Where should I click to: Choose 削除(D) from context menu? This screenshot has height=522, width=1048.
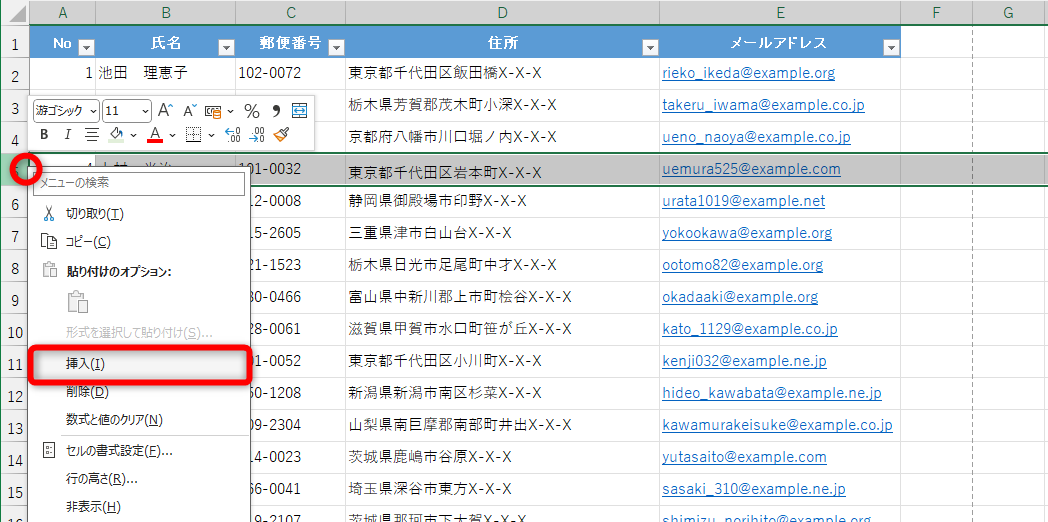140,392
